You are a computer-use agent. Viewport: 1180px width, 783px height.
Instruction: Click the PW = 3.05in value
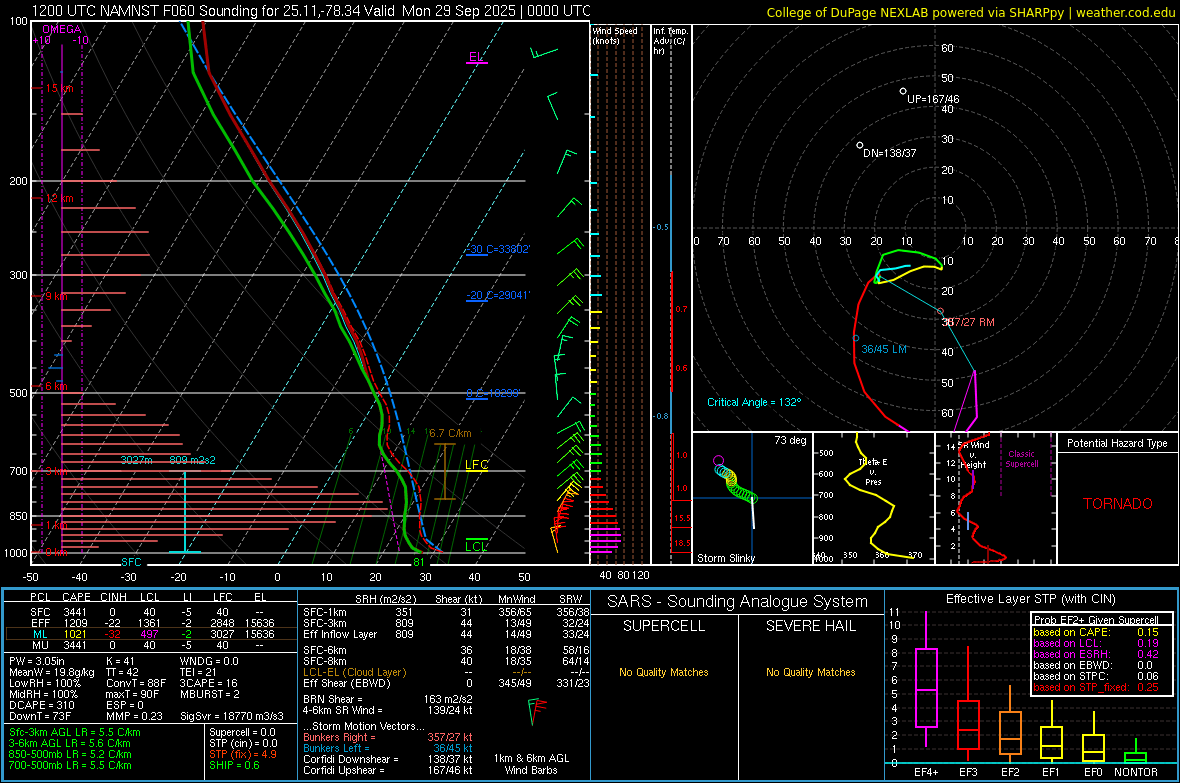coord(37,661)
